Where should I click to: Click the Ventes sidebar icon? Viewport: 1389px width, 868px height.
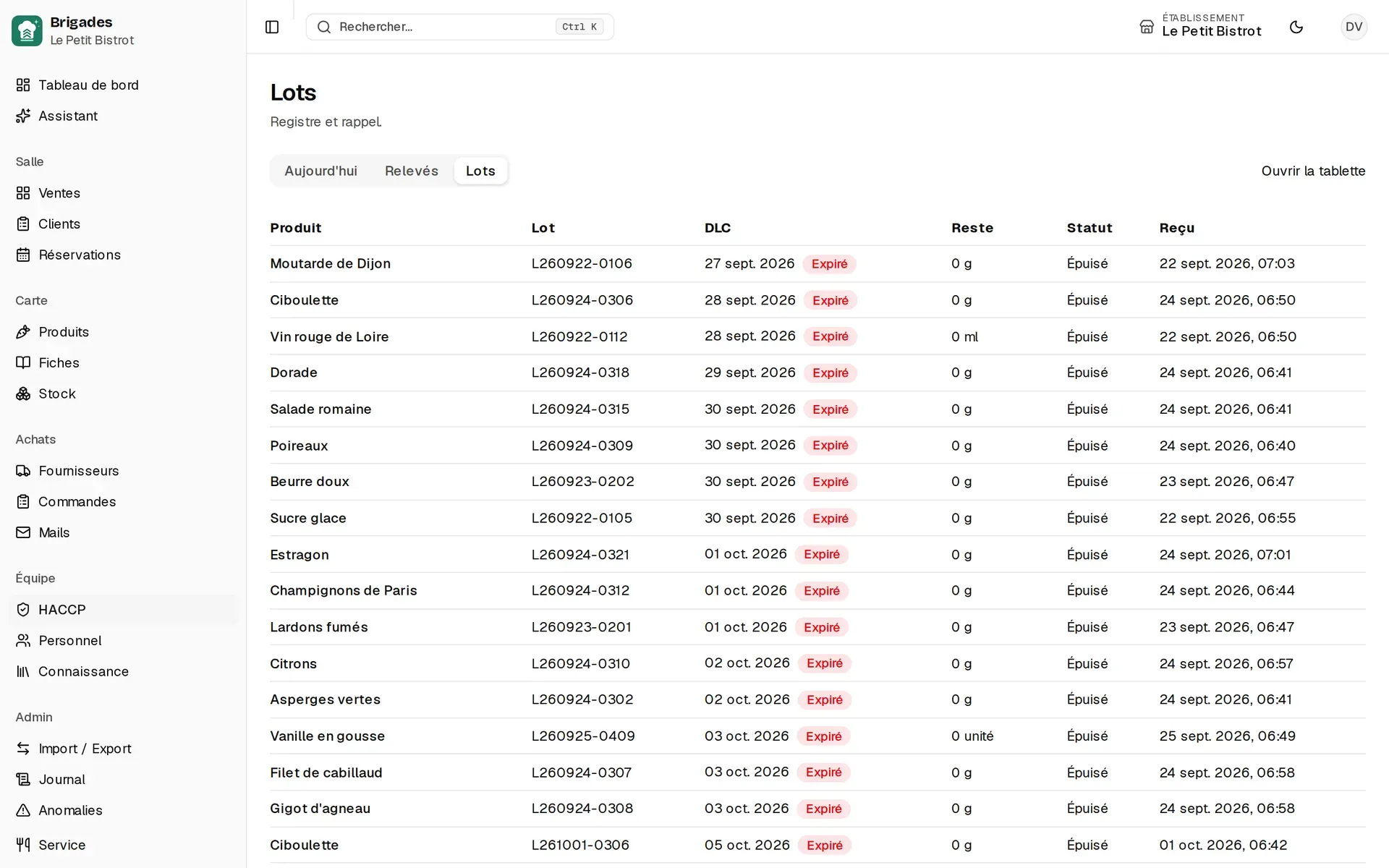click(23, 193)
